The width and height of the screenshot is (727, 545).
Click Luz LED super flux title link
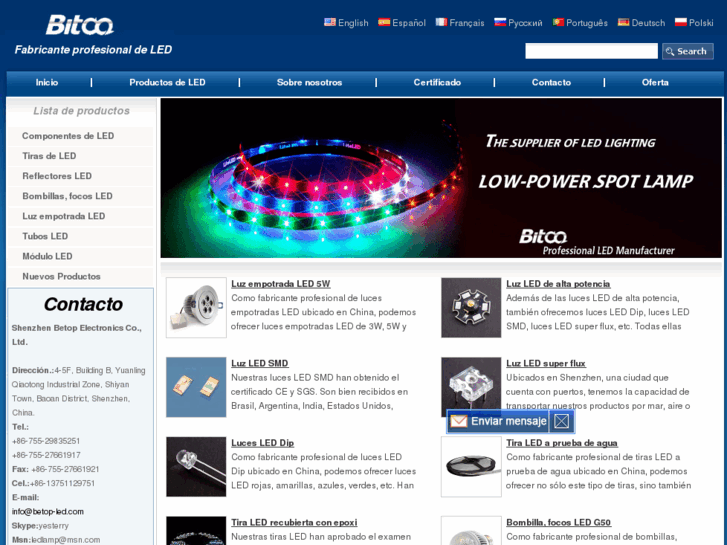point(546,363)
